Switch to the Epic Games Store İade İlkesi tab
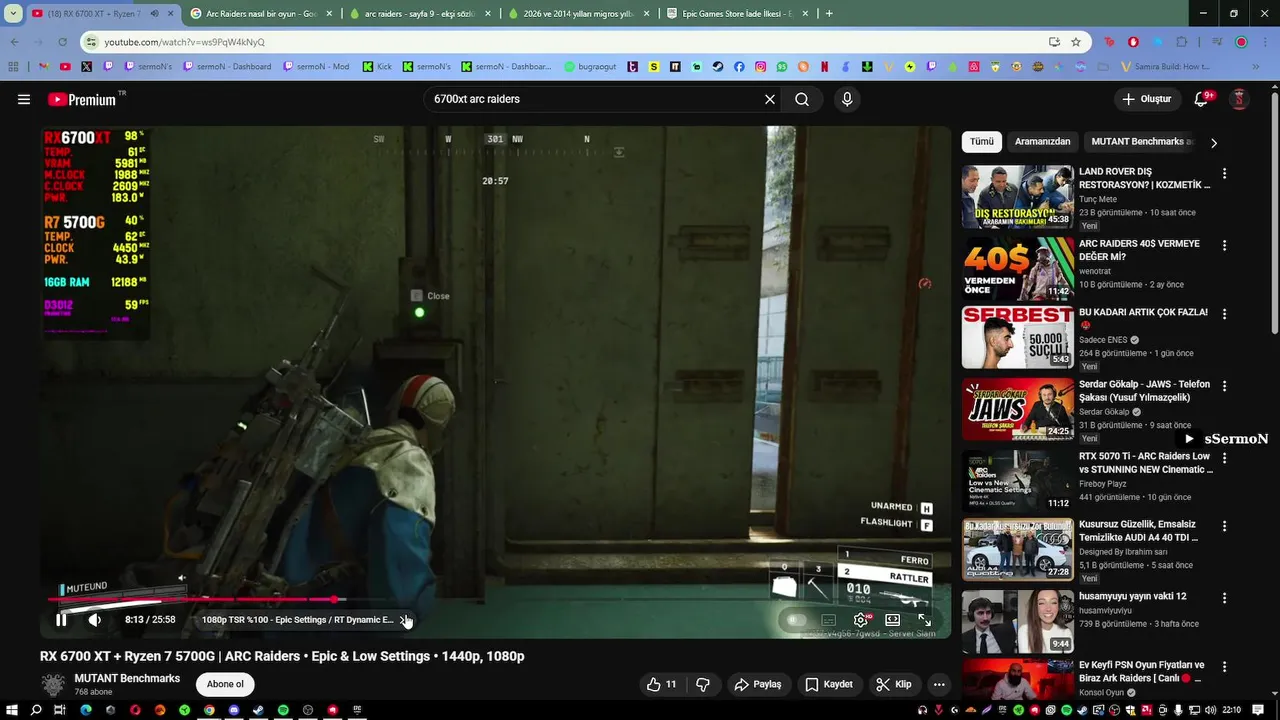The height and width of the screenshot is (720, 1280). [x=739, y=14]
